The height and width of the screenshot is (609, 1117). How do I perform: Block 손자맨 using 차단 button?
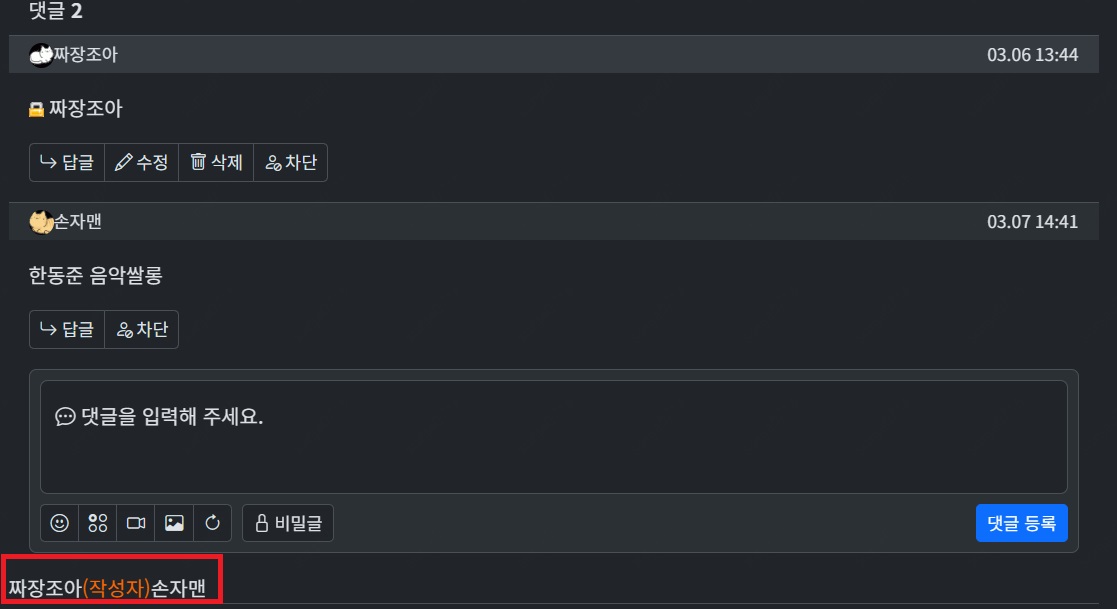(142, 329)
